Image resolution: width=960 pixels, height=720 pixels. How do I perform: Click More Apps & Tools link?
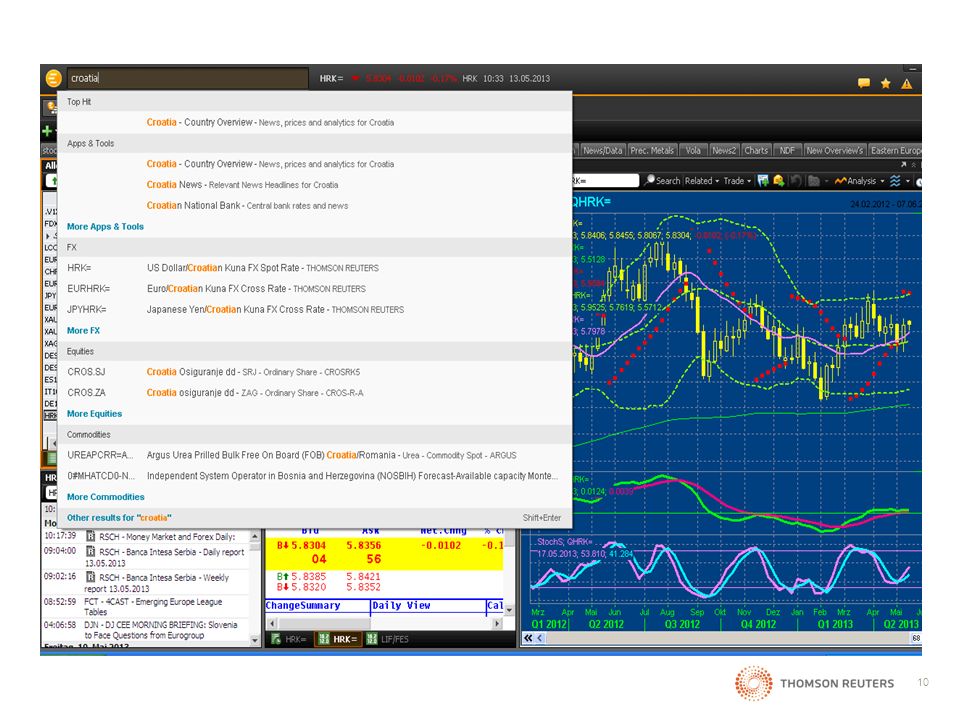click(105, 227)
